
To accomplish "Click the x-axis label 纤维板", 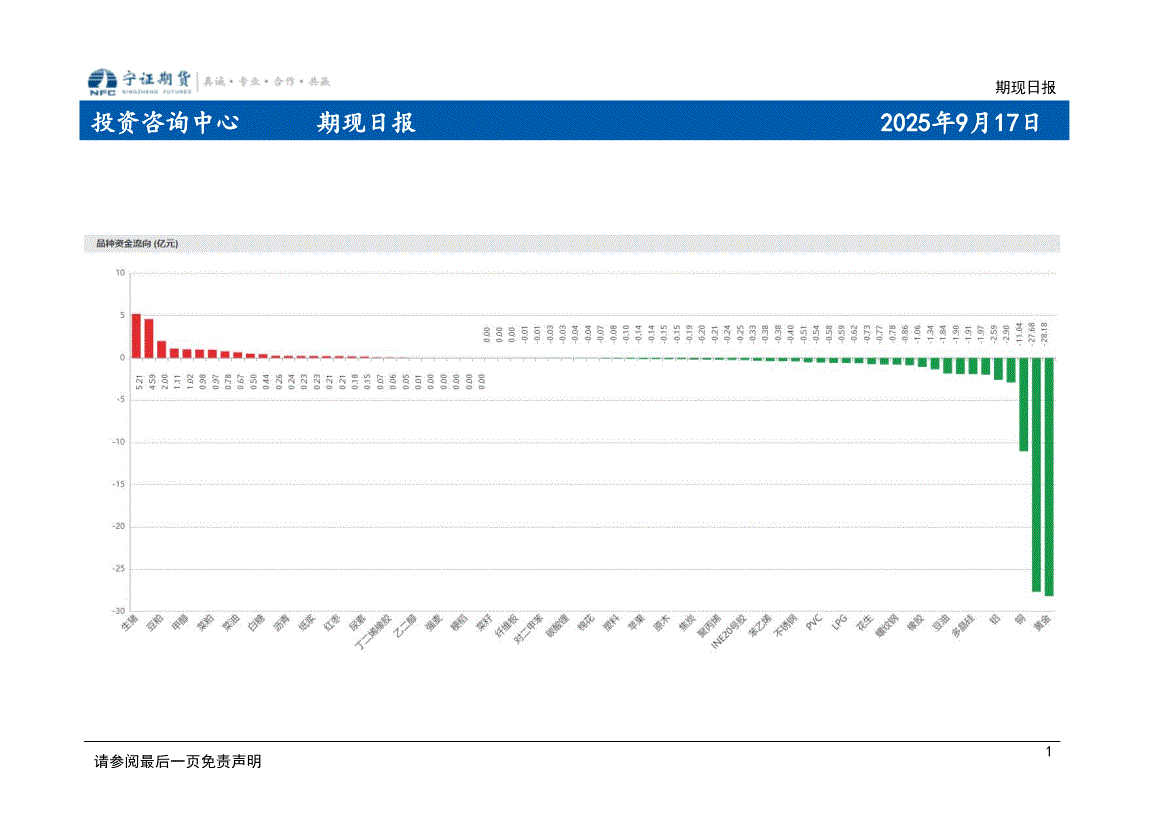I will [x=506, y=626].
